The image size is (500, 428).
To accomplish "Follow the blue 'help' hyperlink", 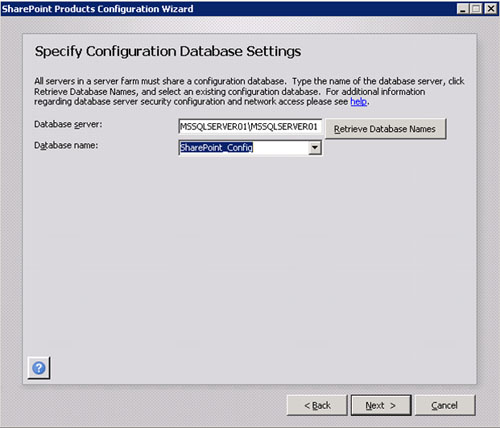I will pos(359,102).
